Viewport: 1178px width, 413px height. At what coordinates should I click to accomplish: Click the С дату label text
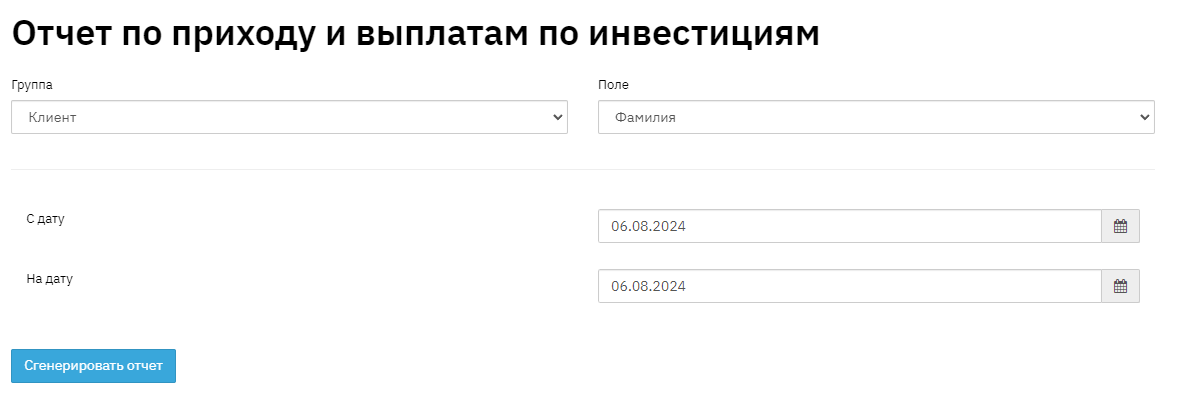click(x=46, y=218)
